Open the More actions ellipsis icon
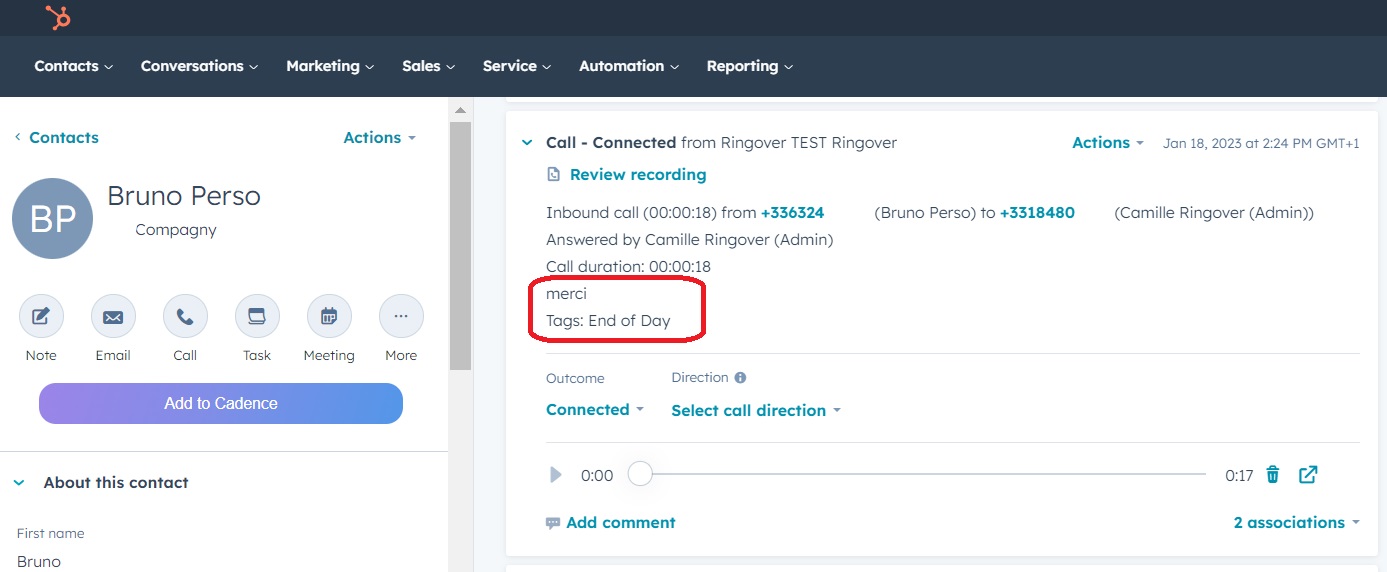Image resolution: width=1387 pixels, height=572 pixels. (x=401, y=317)
